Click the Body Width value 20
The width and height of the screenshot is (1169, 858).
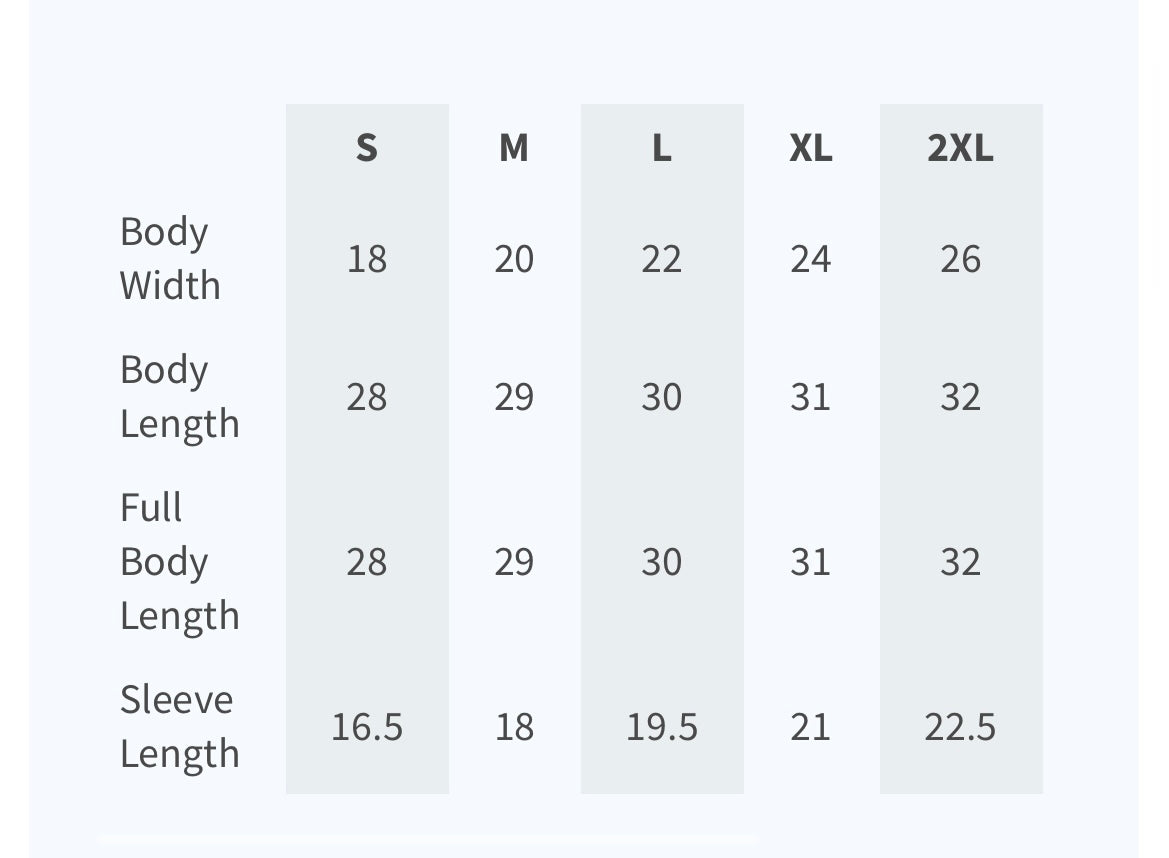coord(514,260)
